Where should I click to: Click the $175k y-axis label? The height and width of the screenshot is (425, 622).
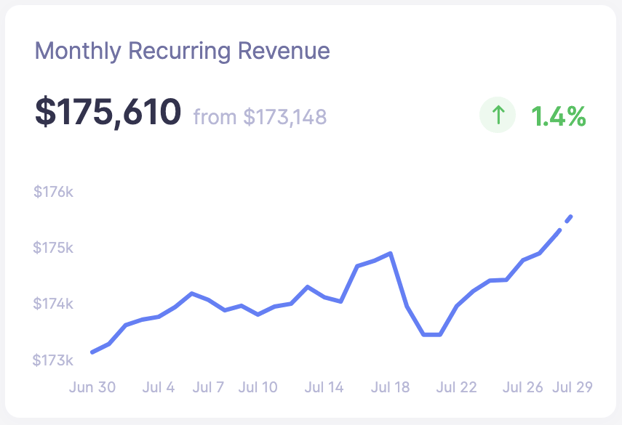point(54,248)
